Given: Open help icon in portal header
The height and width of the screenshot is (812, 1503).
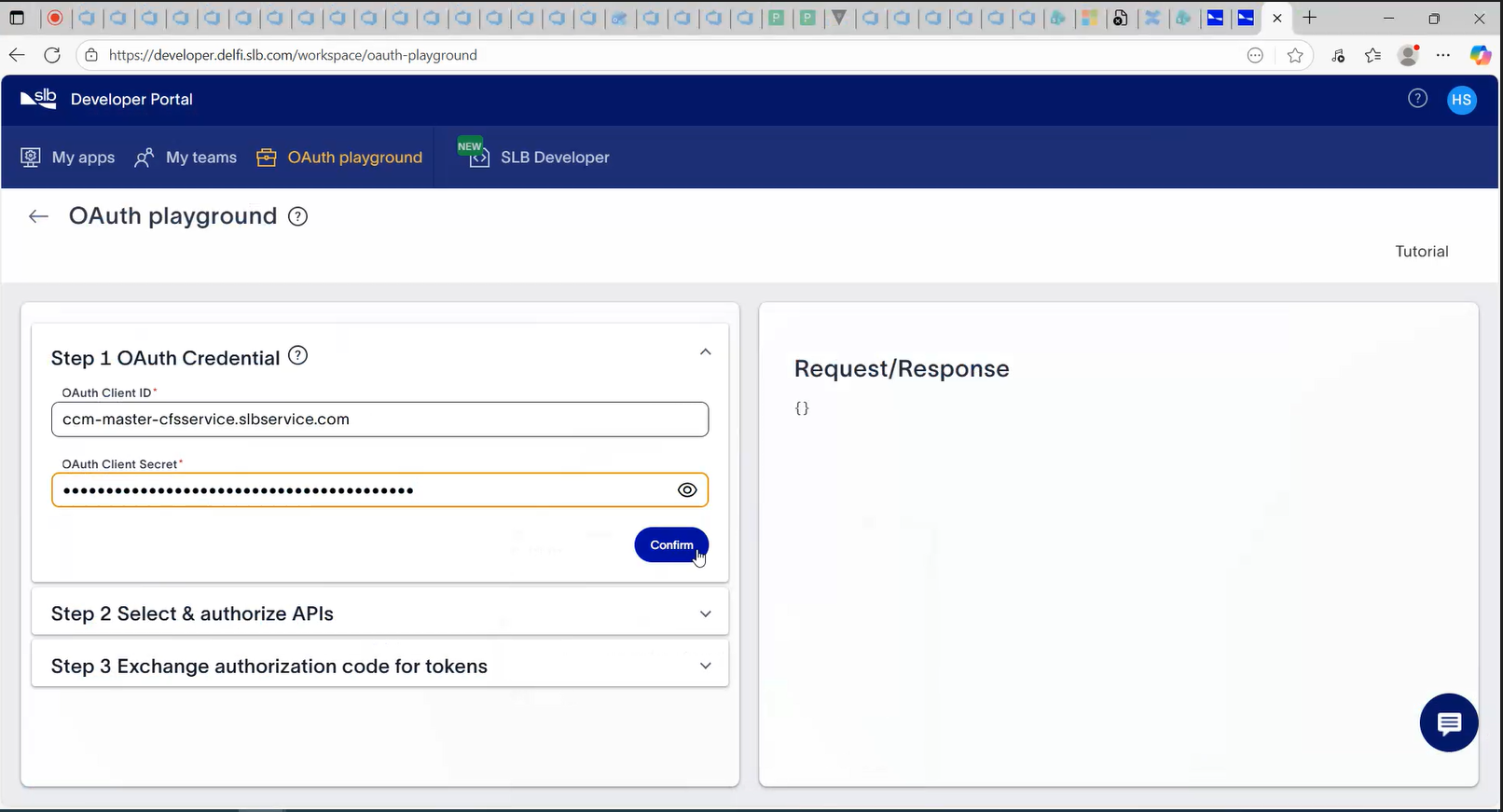Looking at the screenshot, I should click(x=1417, y=98).
